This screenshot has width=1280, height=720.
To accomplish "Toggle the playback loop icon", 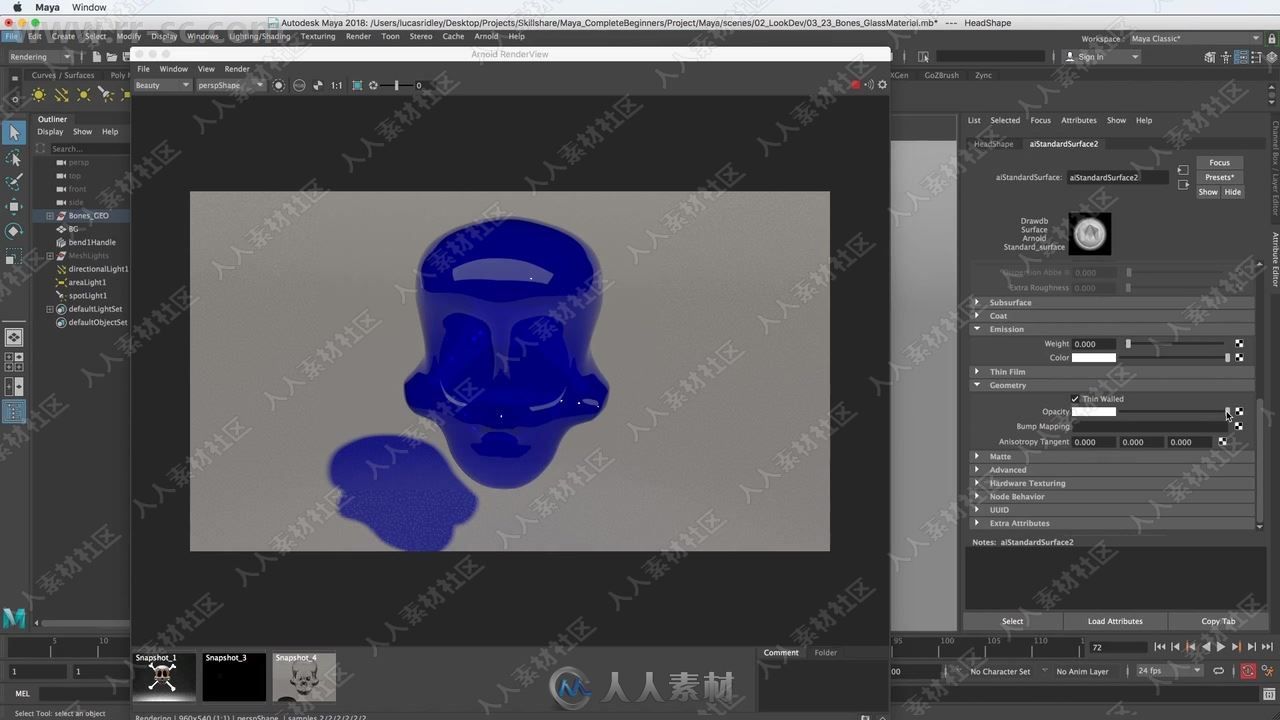I will tap(1218, 671).
